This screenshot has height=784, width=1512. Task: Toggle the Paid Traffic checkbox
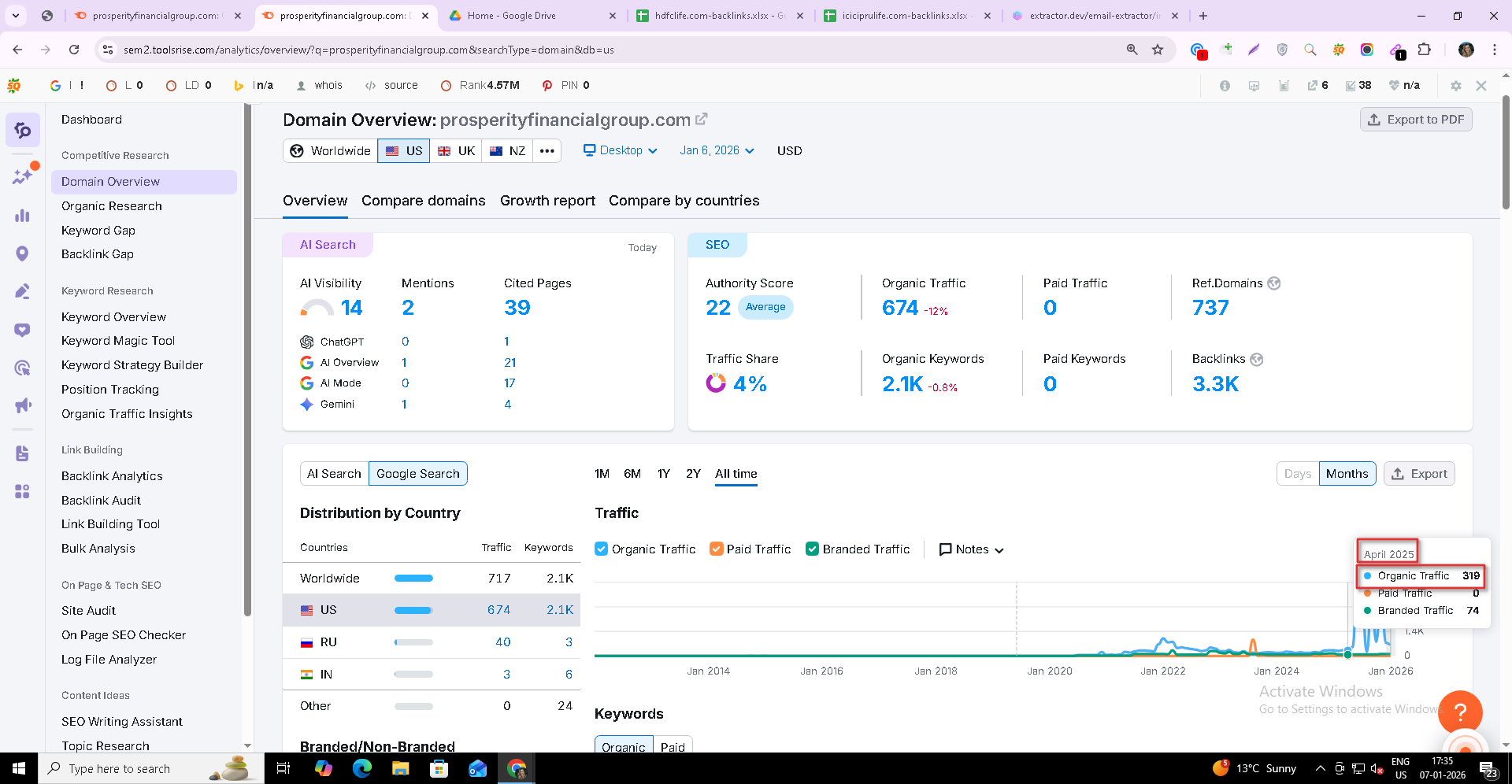[716, 549]
